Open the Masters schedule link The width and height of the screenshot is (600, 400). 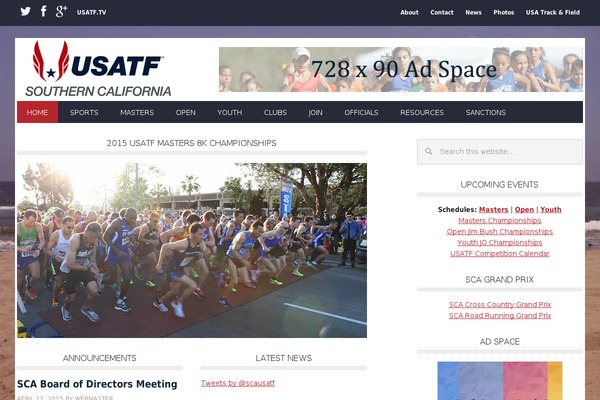(x=493, y=209)
